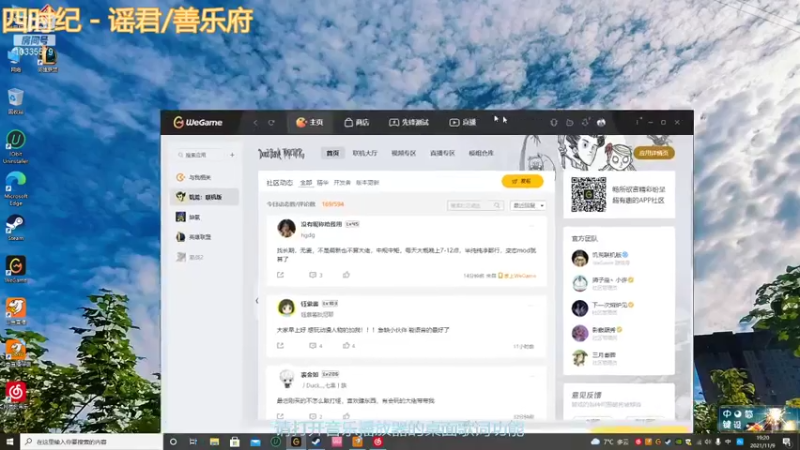Like the first post
Viewport: 800px width, 450px height.
coord(346,275)
